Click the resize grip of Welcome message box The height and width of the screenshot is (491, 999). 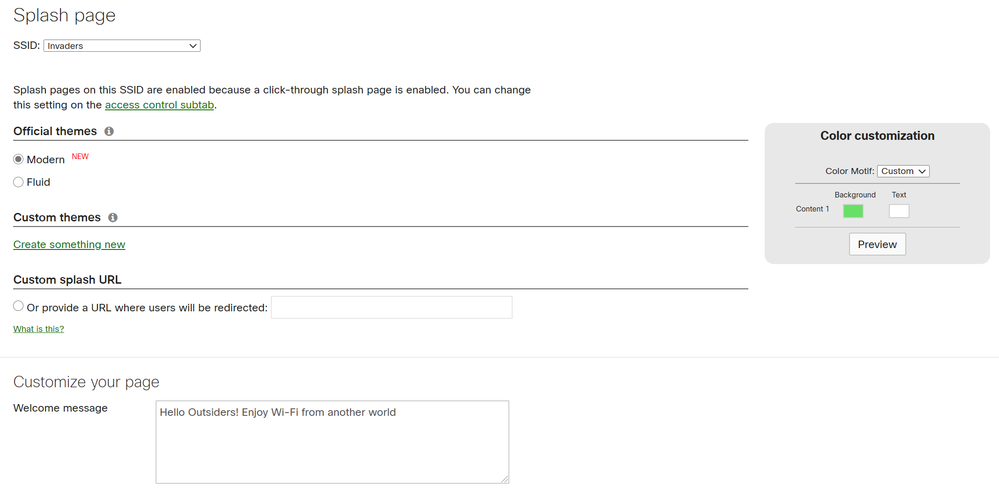click(505, 479)
